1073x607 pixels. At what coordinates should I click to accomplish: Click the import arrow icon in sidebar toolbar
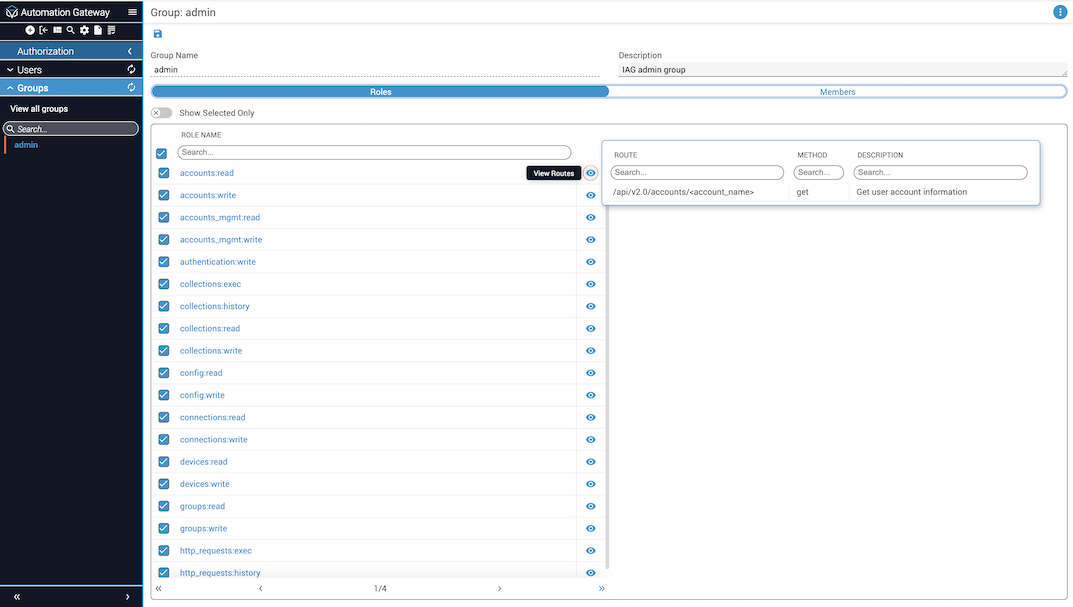coord(44,30)
